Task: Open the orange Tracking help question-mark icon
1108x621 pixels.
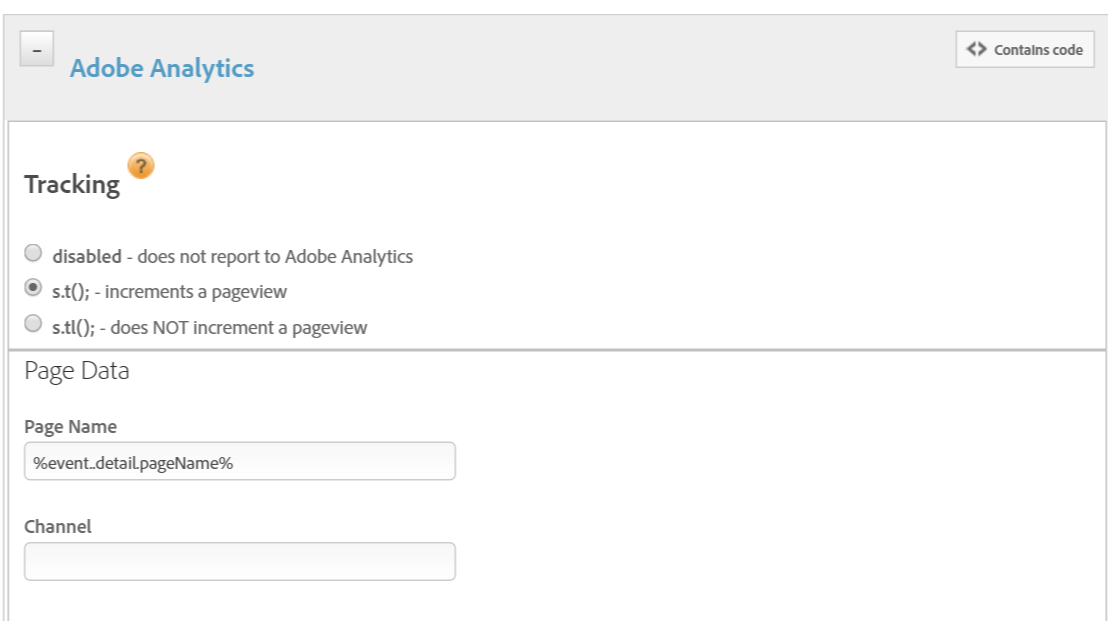Action: [141, 166]
